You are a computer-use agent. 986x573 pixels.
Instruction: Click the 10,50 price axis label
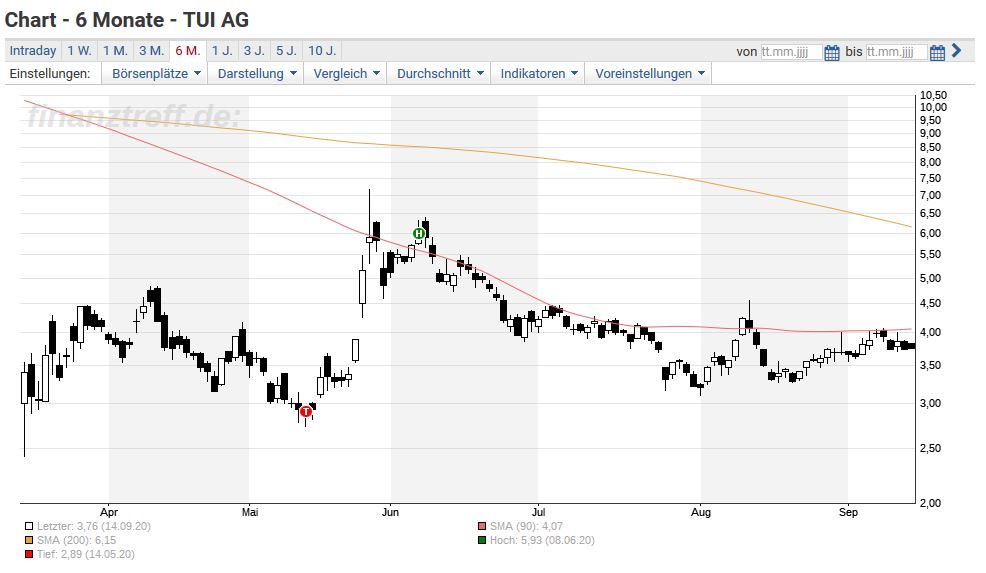(933, 96)
